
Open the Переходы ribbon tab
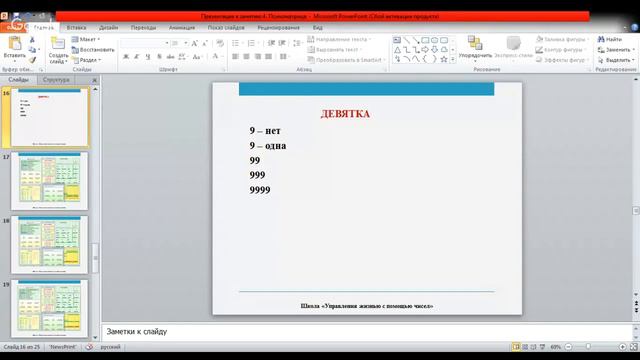(x=143, y=28)
